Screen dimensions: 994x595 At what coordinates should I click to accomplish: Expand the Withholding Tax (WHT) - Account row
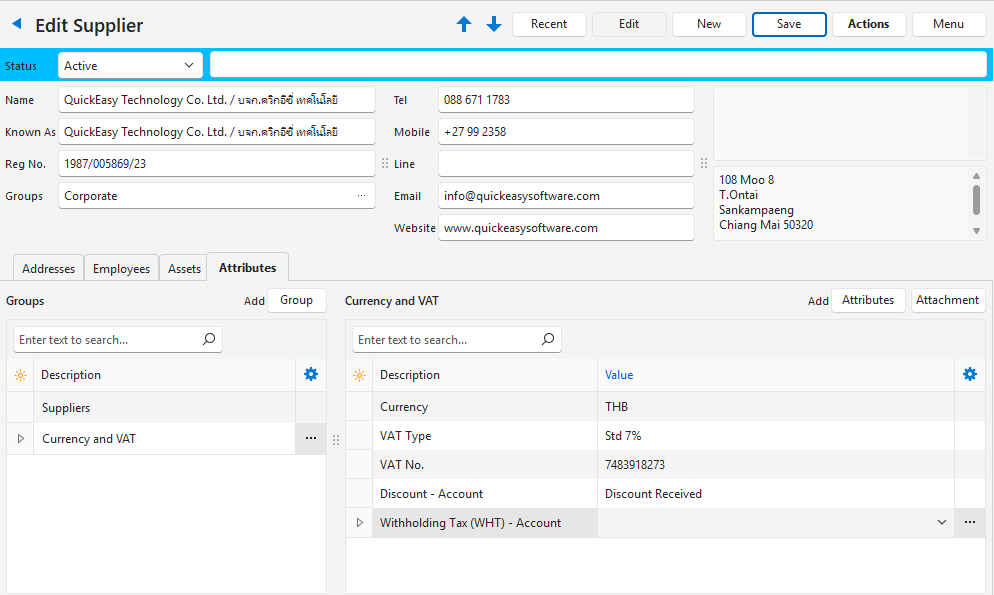(x=359, y=522)
